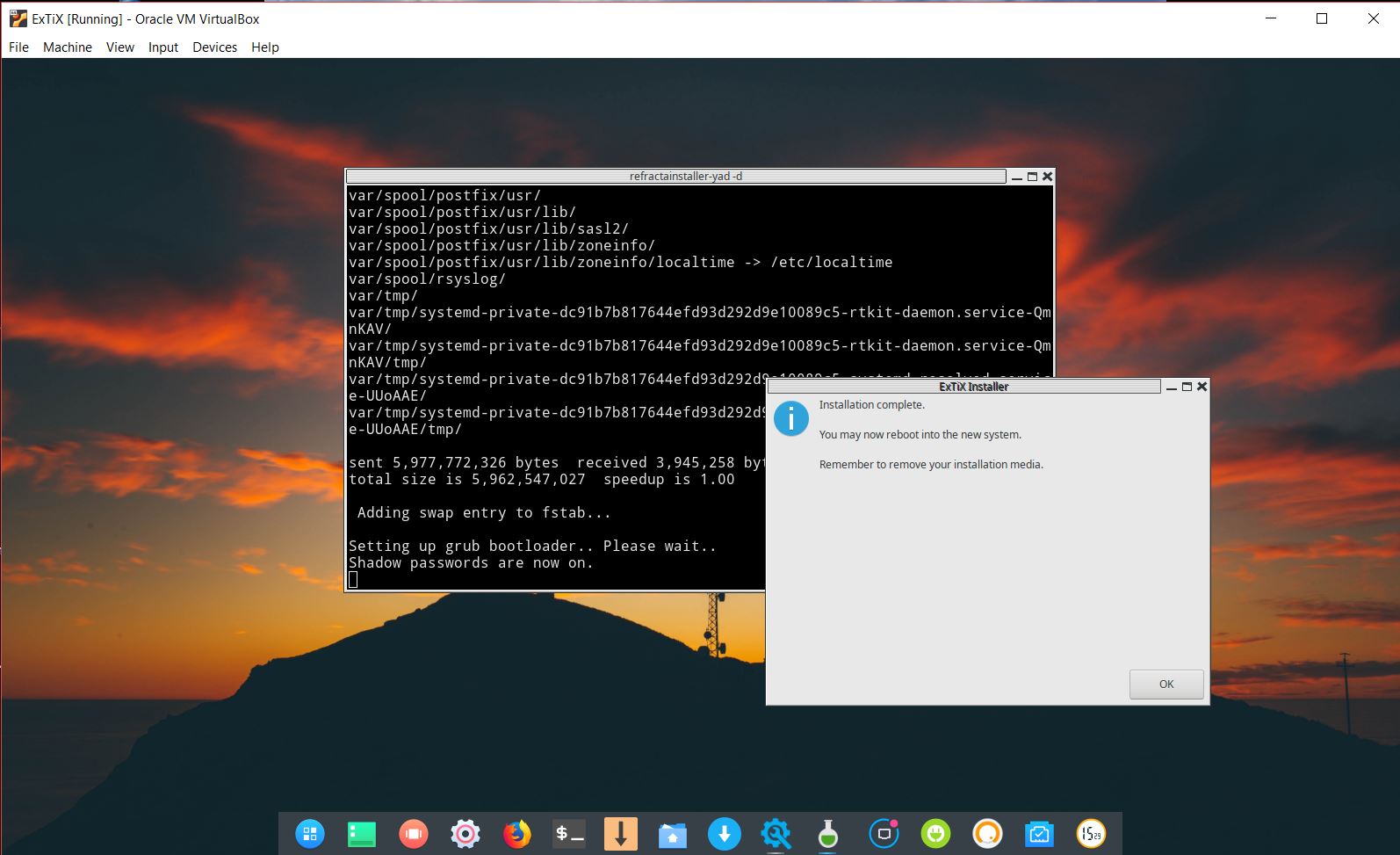Click the orange ring dock icon

[987, 834]
